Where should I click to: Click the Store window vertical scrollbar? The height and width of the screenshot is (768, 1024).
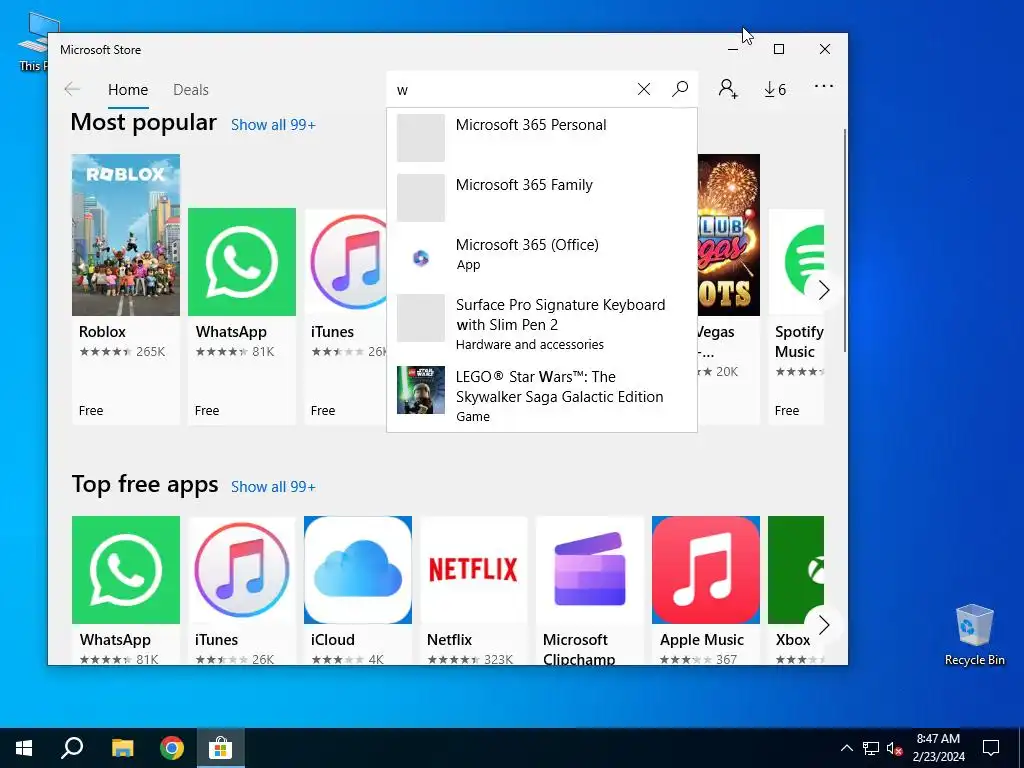tap(844, 241)
